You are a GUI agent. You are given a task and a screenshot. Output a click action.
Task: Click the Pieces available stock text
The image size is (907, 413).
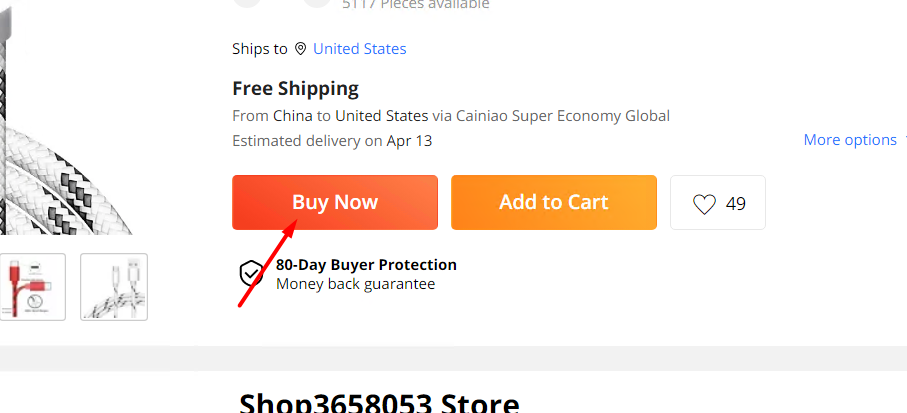(x=416, y=5)
